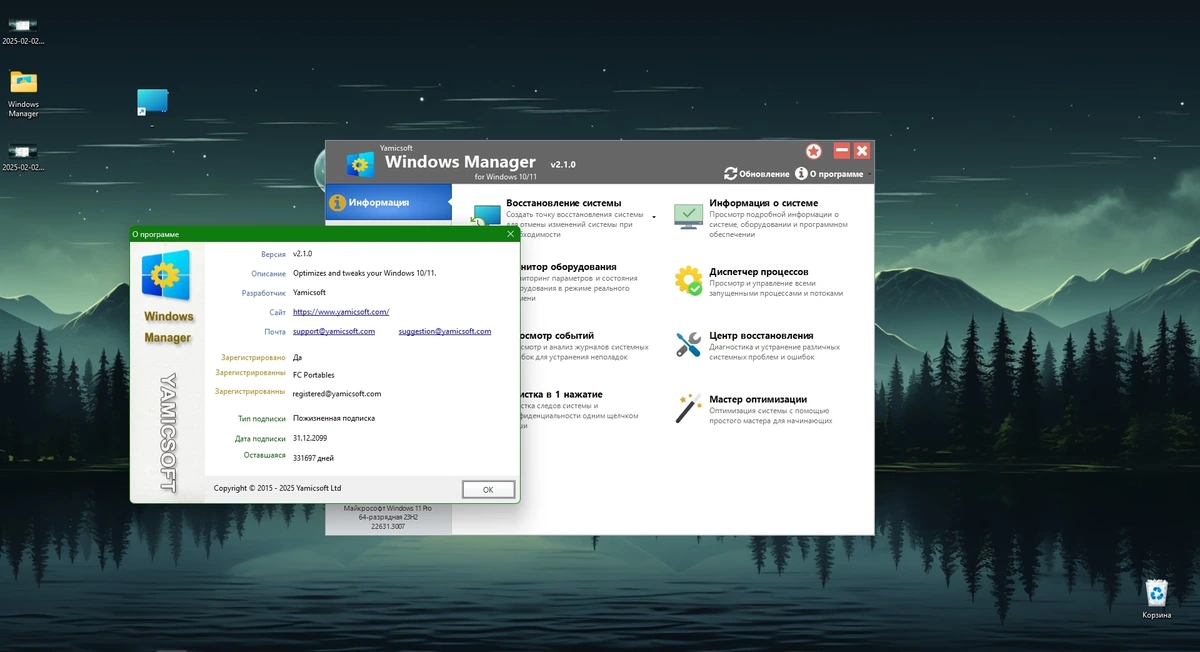
Task: Click the О программе info circle icon
Action: pyautogui.click(x=801, y=173)
